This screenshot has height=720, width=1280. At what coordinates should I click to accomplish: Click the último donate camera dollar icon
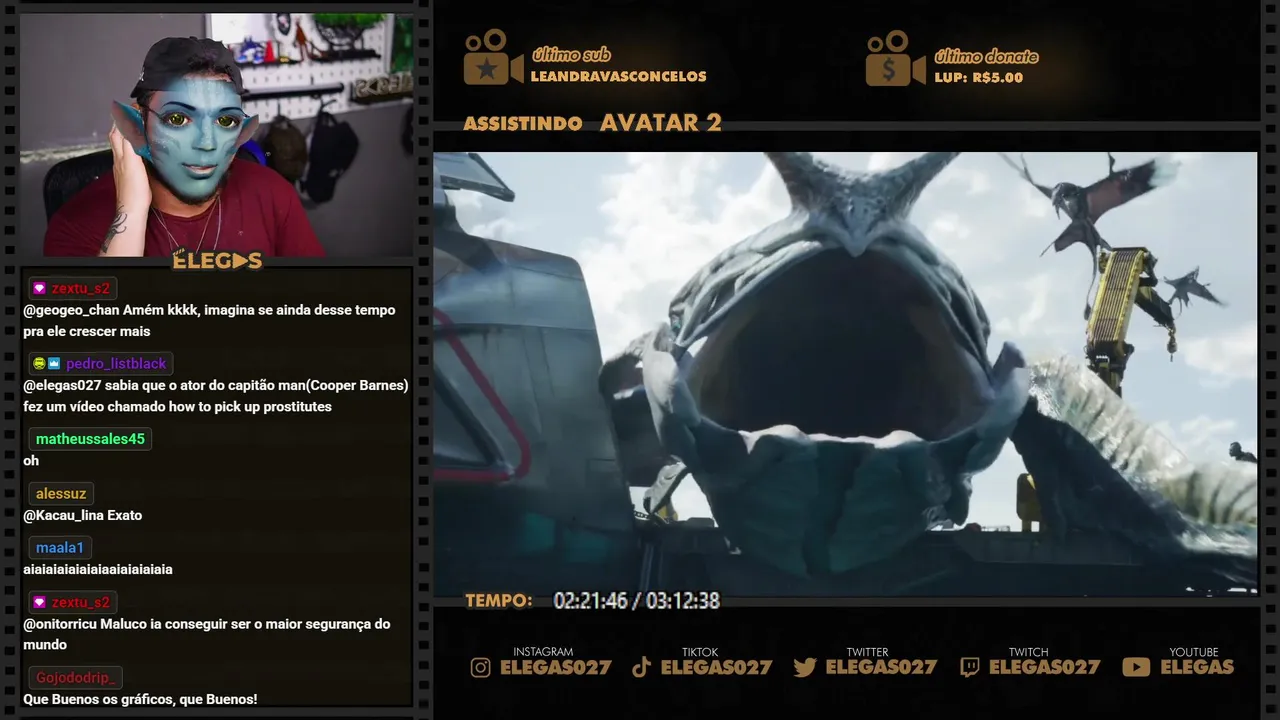(895, 57)
